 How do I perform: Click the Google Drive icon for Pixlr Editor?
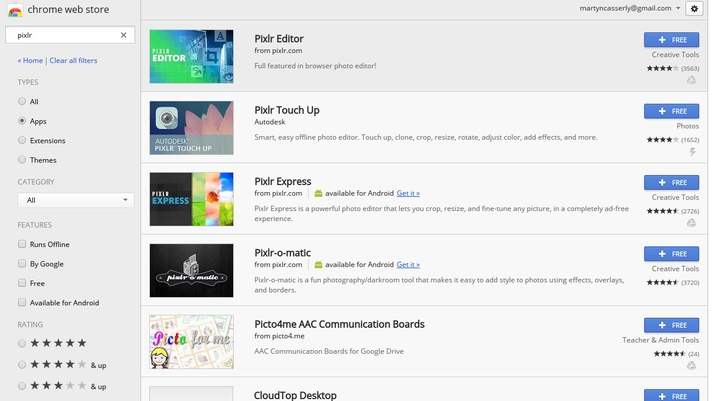click(690, 80)
